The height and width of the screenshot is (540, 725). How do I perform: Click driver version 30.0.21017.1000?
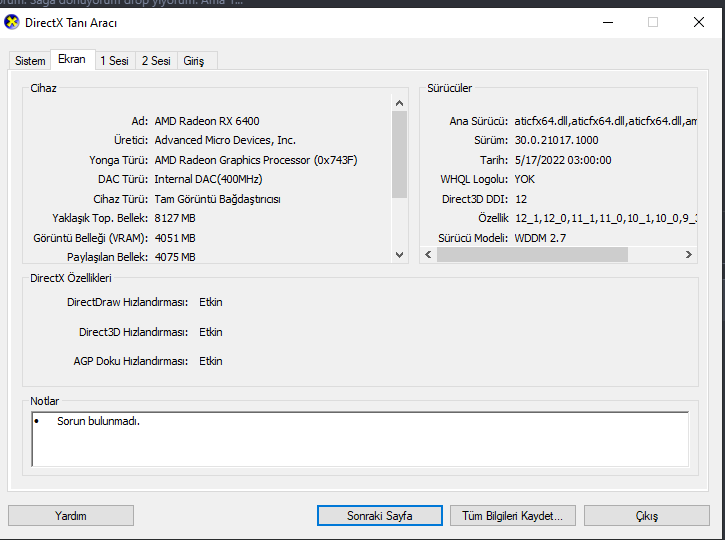click(x=556, y=140)
